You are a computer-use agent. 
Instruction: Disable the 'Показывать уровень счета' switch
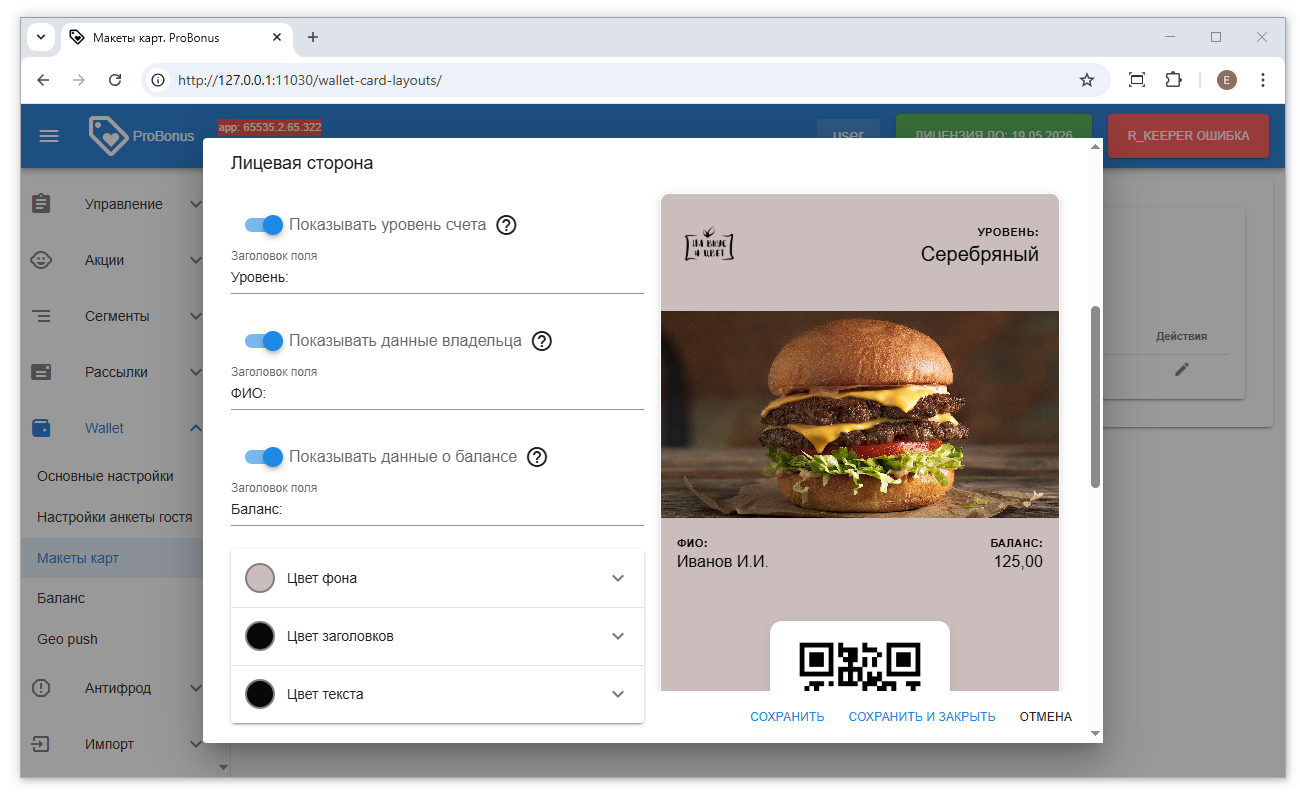[265, 225]
